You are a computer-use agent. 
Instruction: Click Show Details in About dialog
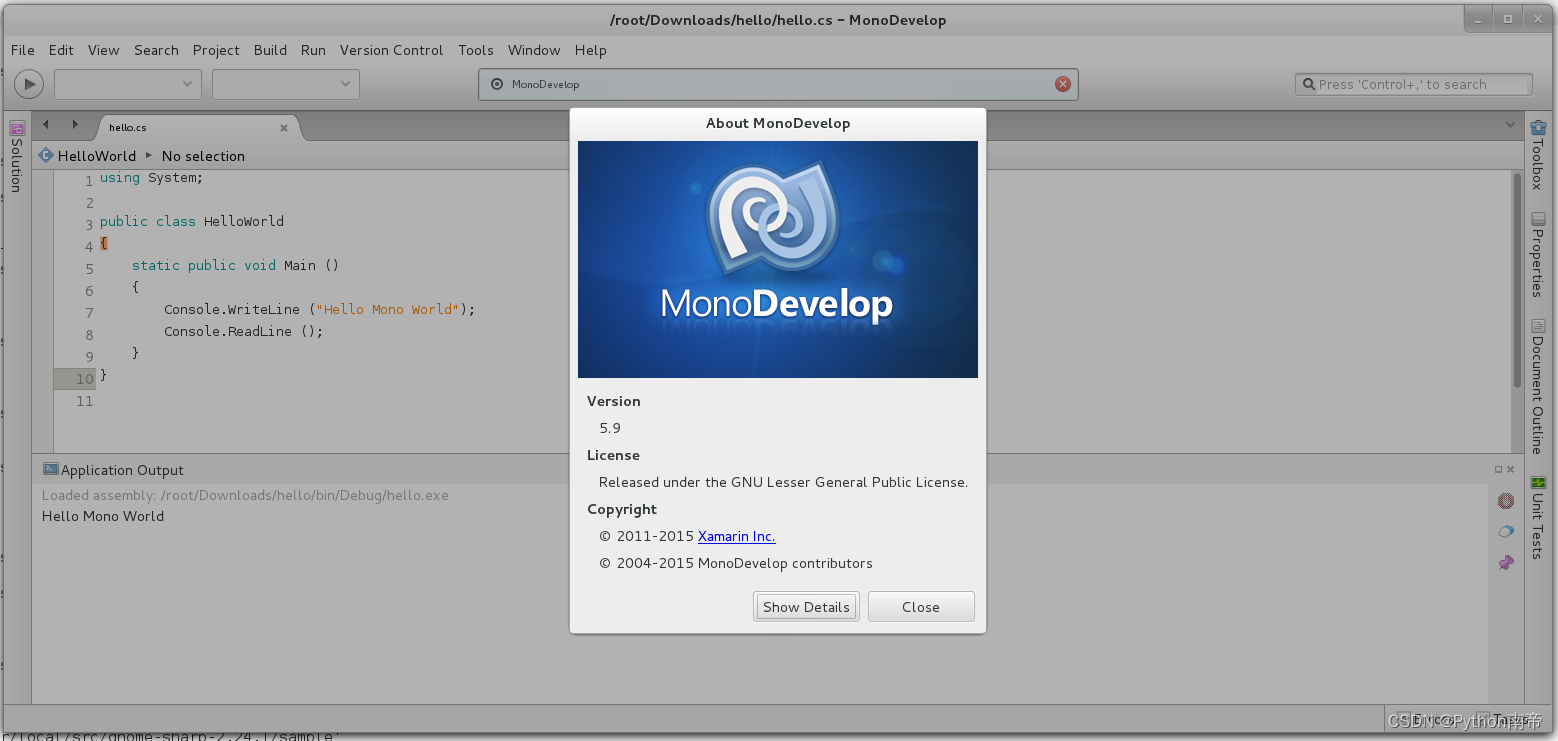[x=806, y=607]
